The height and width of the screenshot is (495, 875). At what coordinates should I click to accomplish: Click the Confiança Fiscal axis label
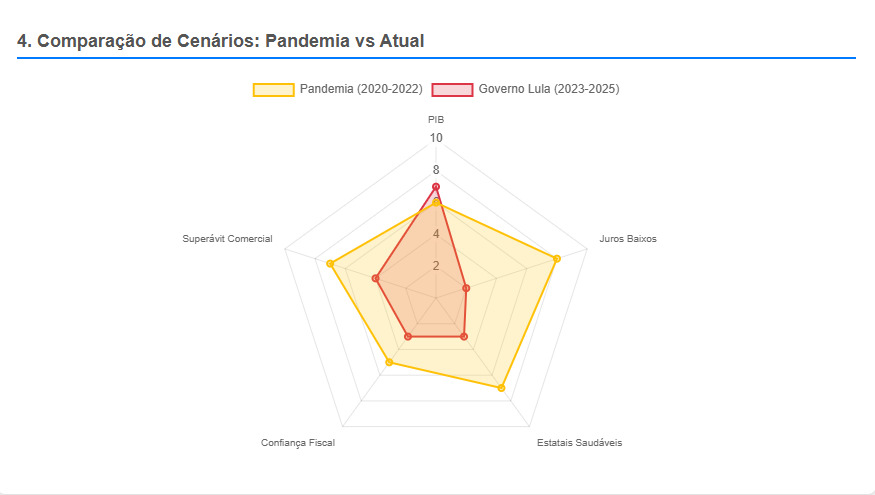pyautogui.click(x=298, y=442)
